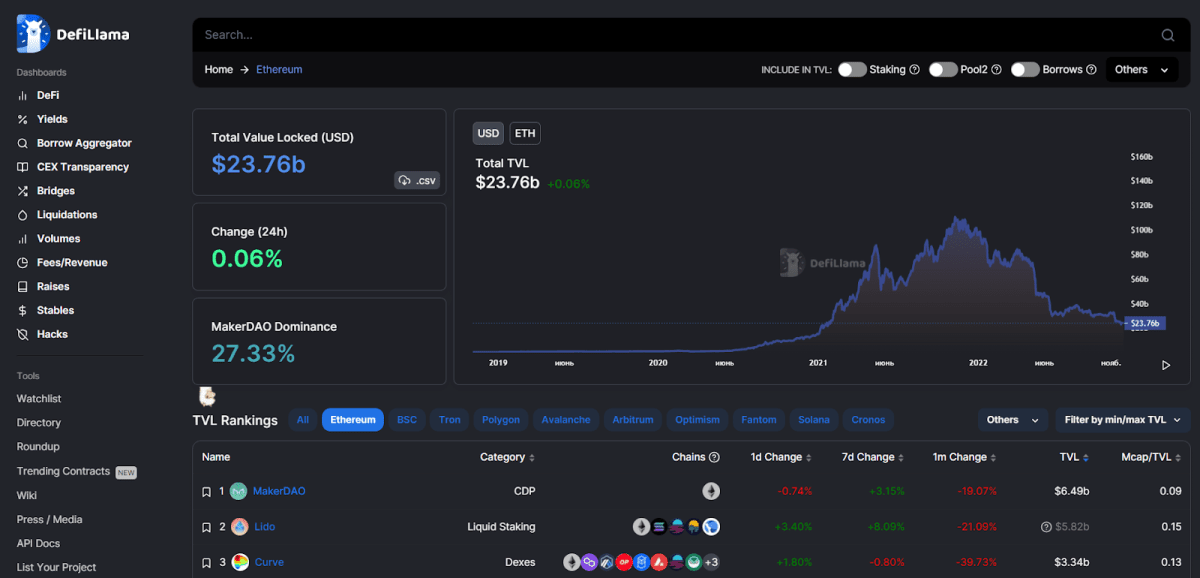Bookmark the Lido row
The image size is (1200, 578).
[207, 527]
